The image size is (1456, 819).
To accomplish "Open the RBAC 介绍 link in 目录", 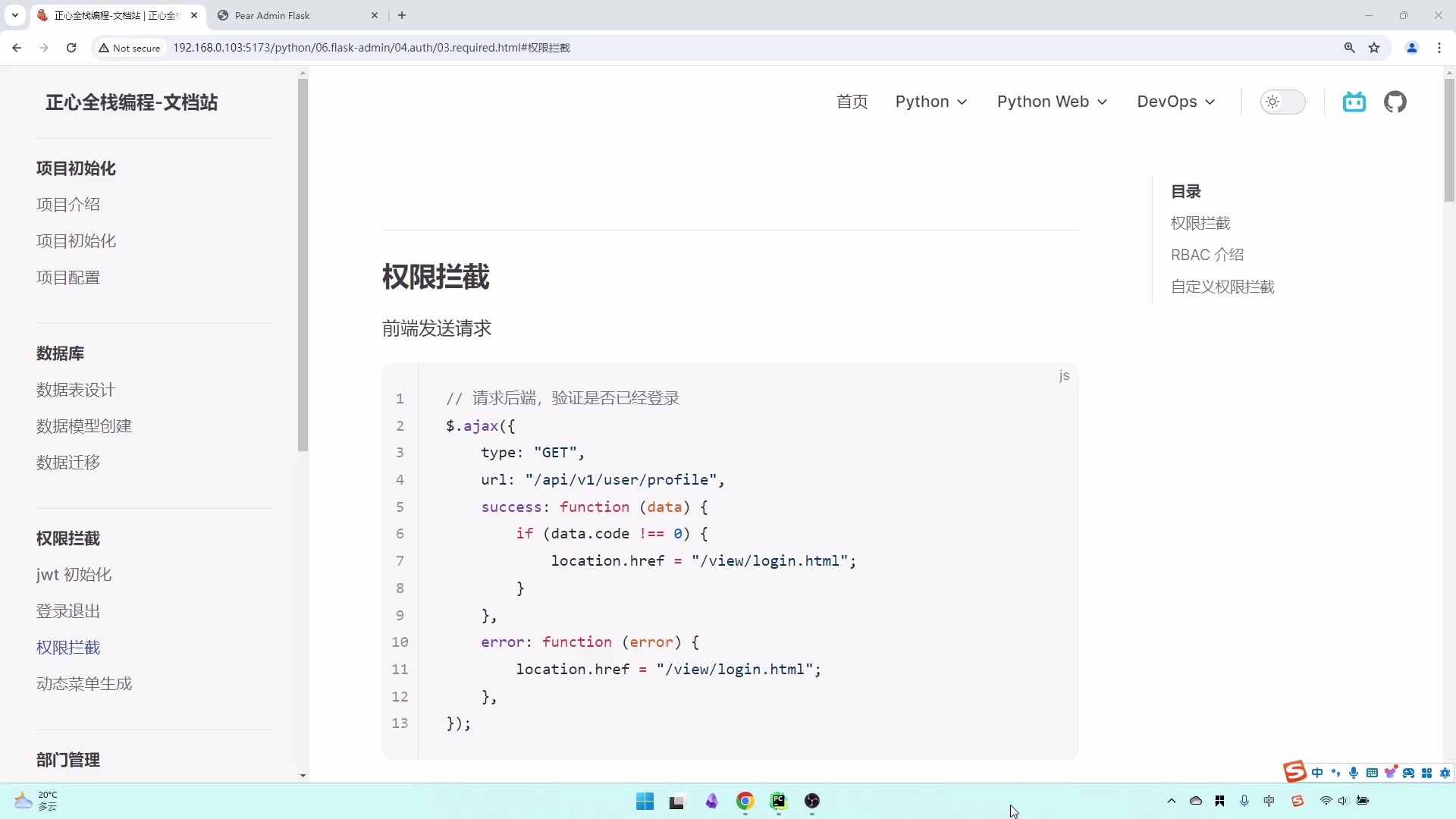I will 1207,255.
